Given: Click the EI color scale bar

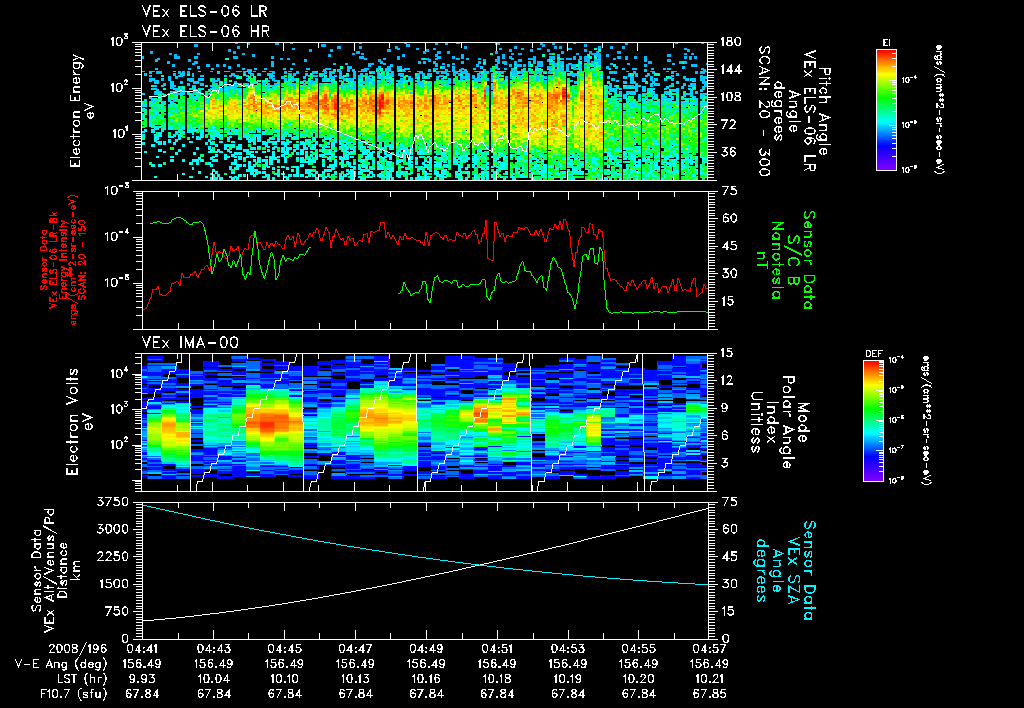Looking at the screenshot, I should click(x=886, y=108).
